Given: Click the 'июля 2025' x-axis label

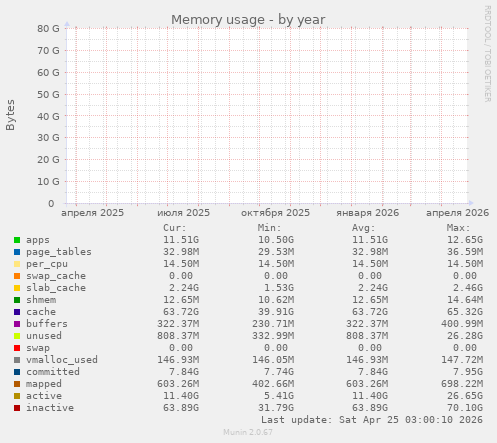Looking at the screenshot, I should (183, 213).
